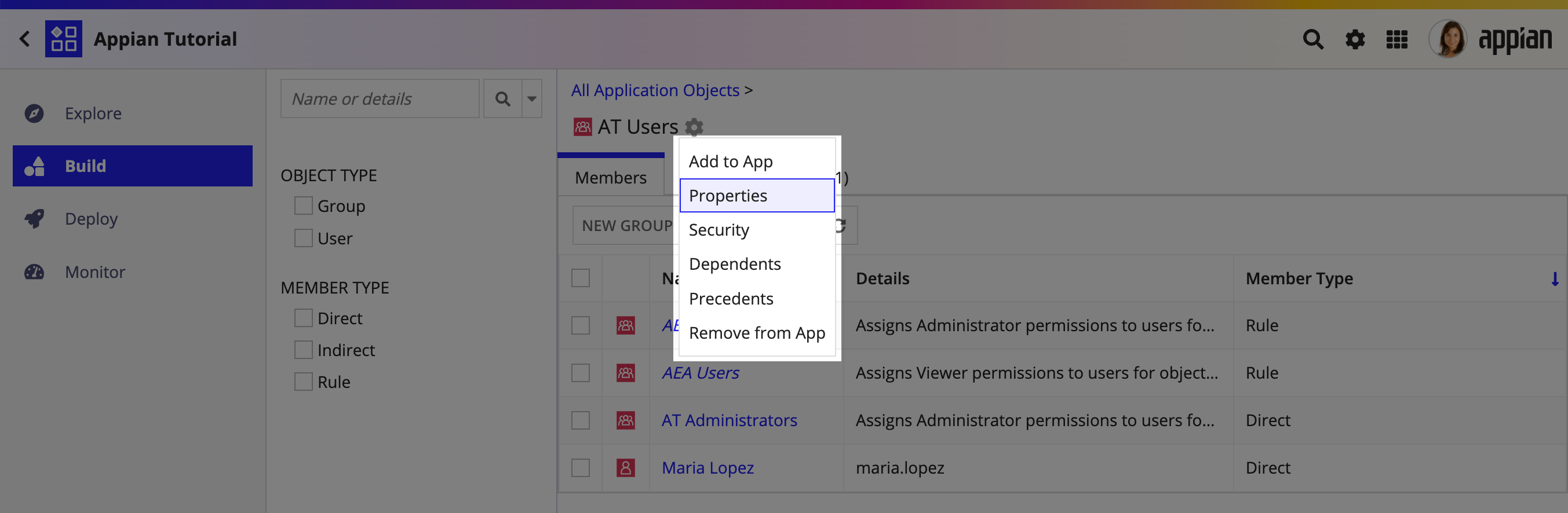Check the Rule member type filter
The image size is (1568, 513).
pyautogui.click(x=303, y=382)
